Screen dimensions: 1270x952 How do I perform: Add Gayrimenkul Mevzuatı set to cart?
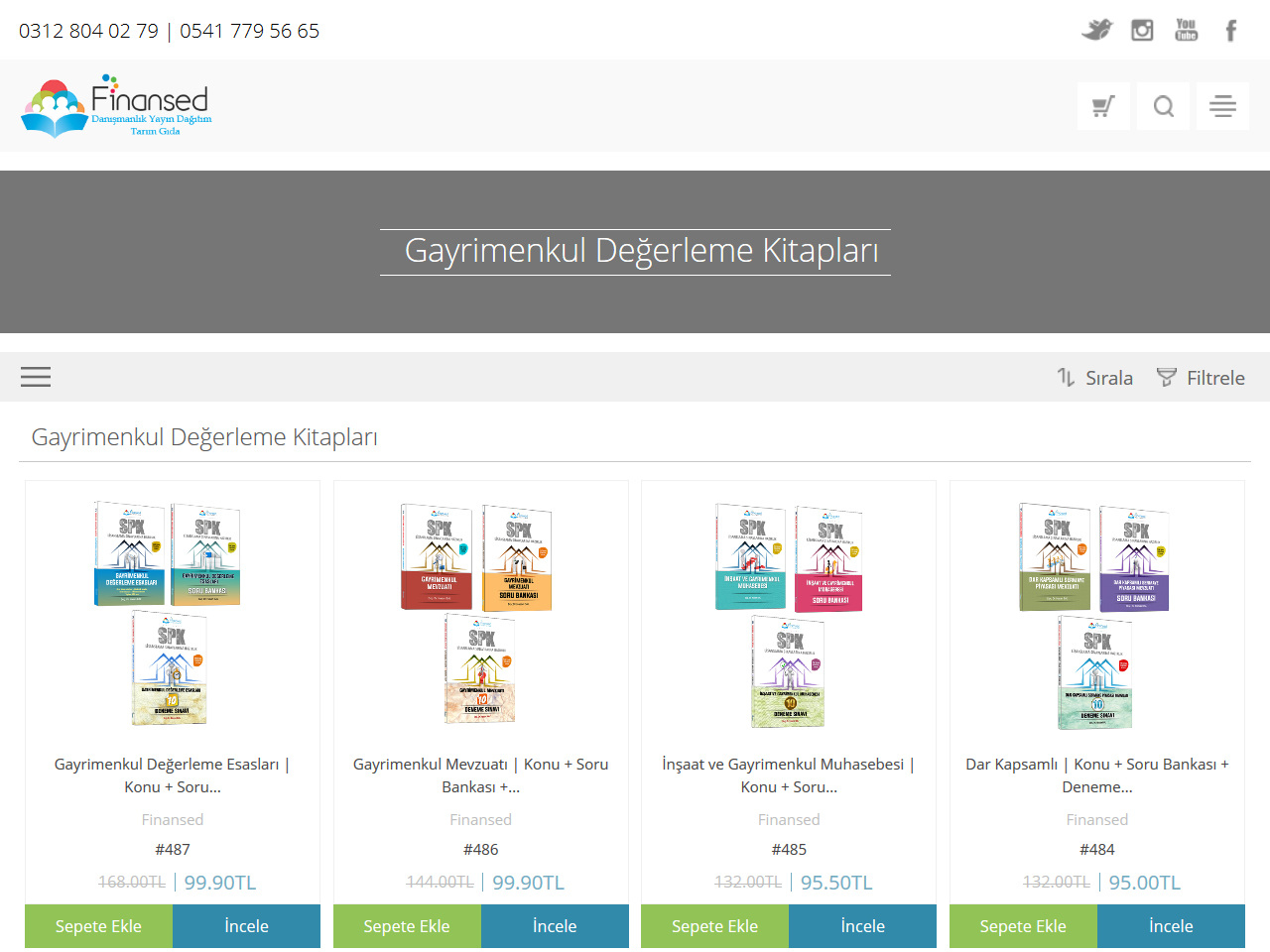[x=407, y=926]
